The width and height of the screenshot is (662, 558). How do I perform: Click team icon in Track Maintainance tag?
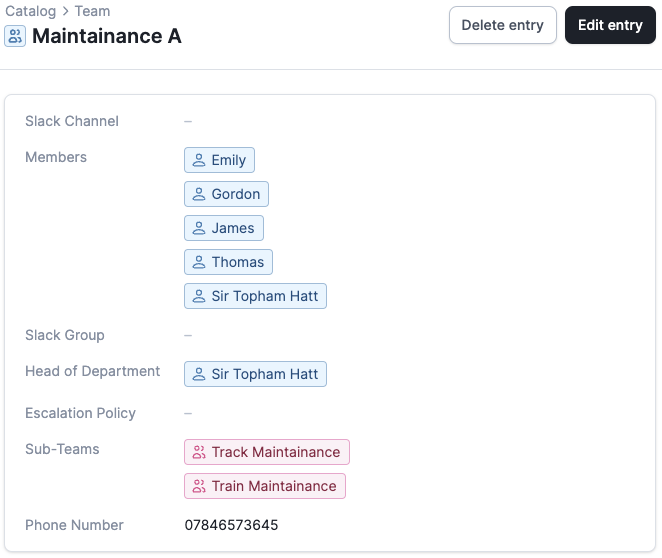pos(199,452)
